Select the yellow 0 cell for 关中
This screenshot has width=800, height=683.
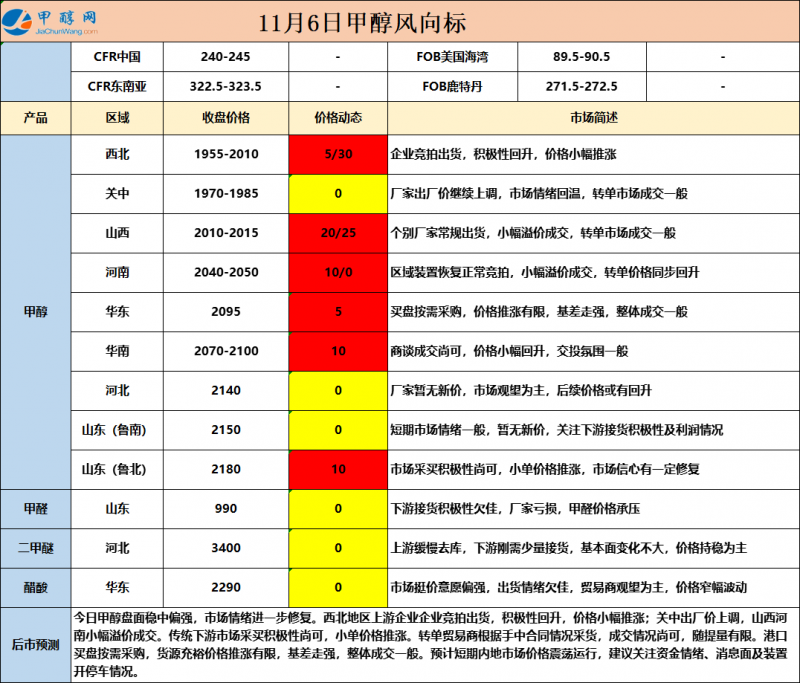(x=338, y=193)
